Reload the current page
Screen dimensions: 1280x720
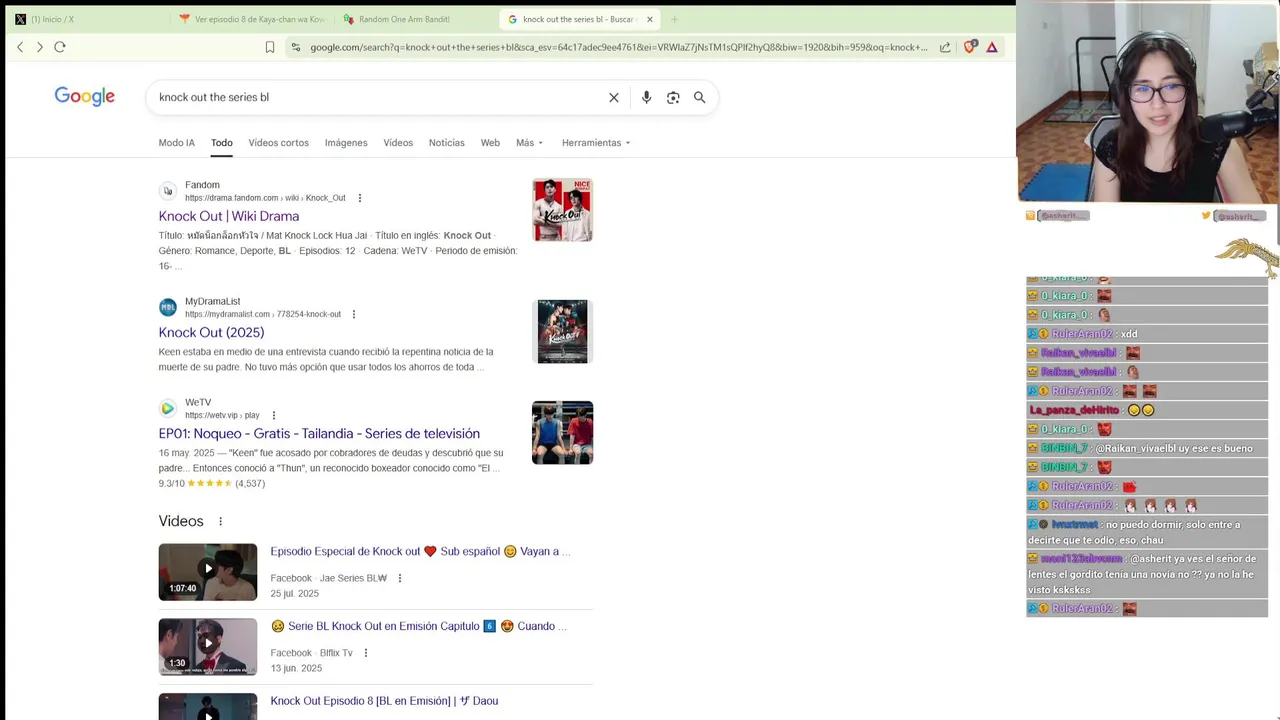[60, 47]
